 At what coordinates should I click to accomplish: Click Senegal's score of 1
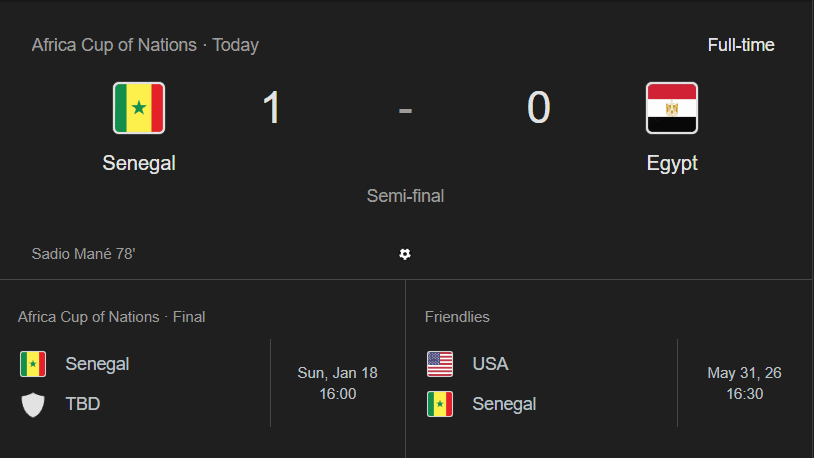271,108
